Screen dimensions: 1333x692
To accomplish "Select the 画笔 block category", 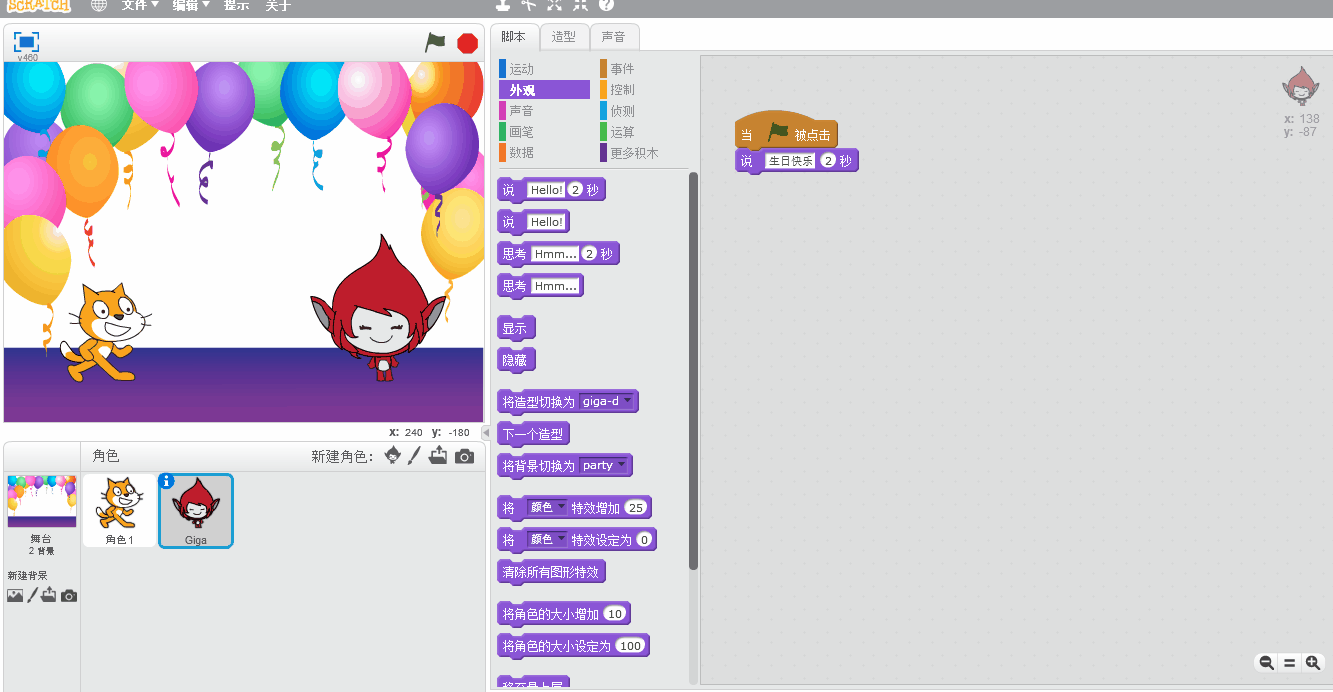I will coord(544,132).
